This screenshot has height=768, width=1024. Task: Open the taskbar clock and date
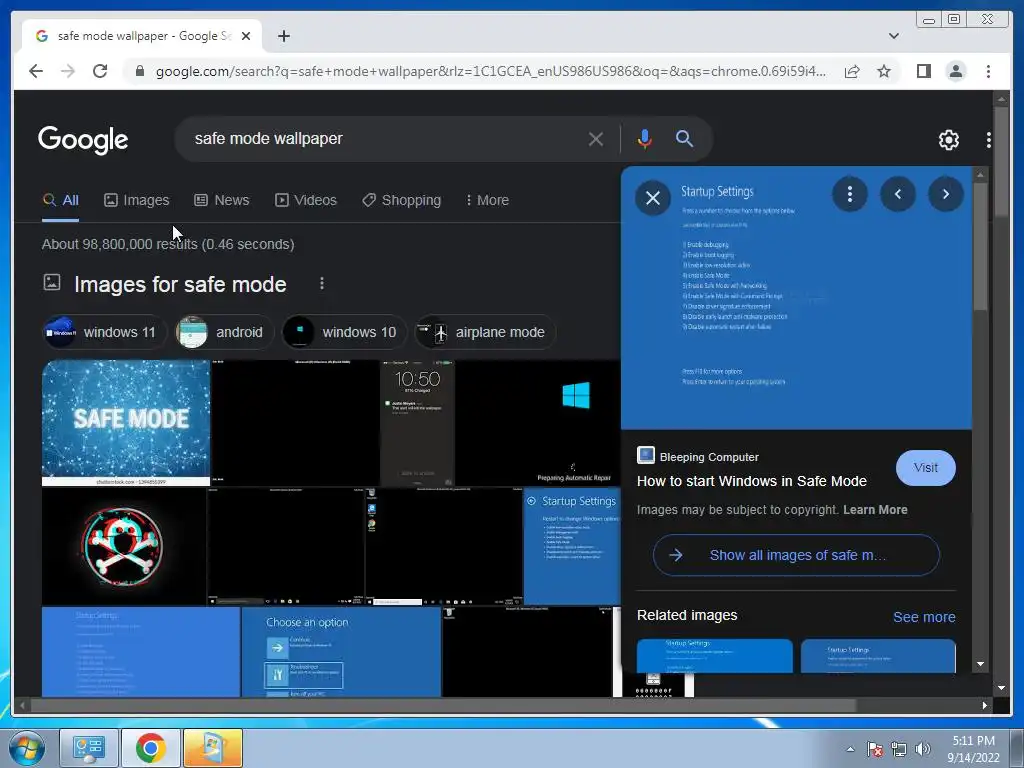(973, 749)
